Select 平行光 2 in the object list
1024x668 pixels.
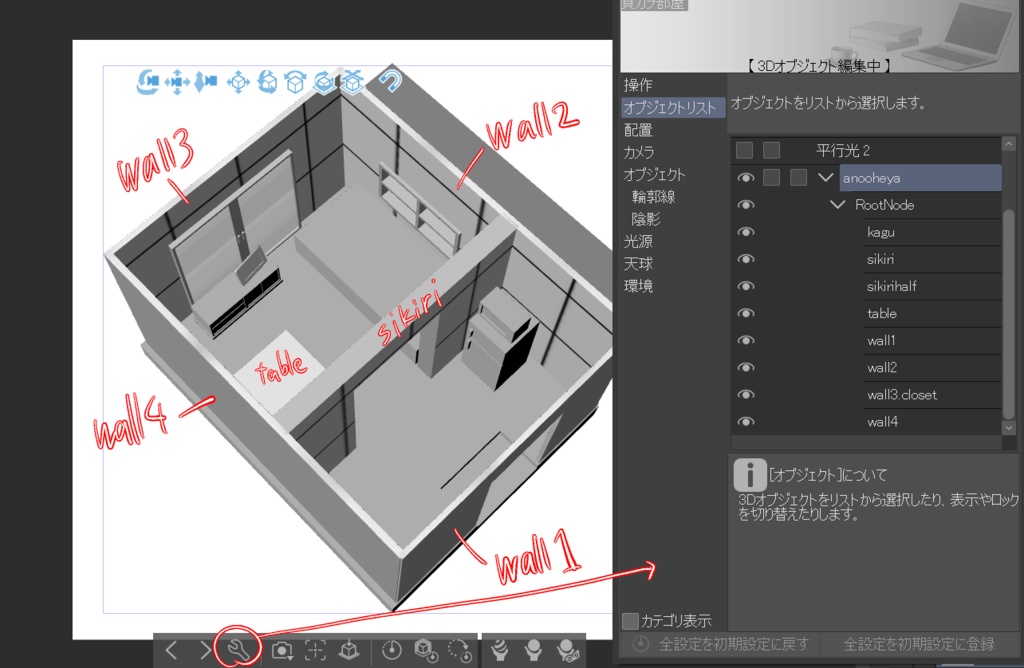click(x=842, y=150)
